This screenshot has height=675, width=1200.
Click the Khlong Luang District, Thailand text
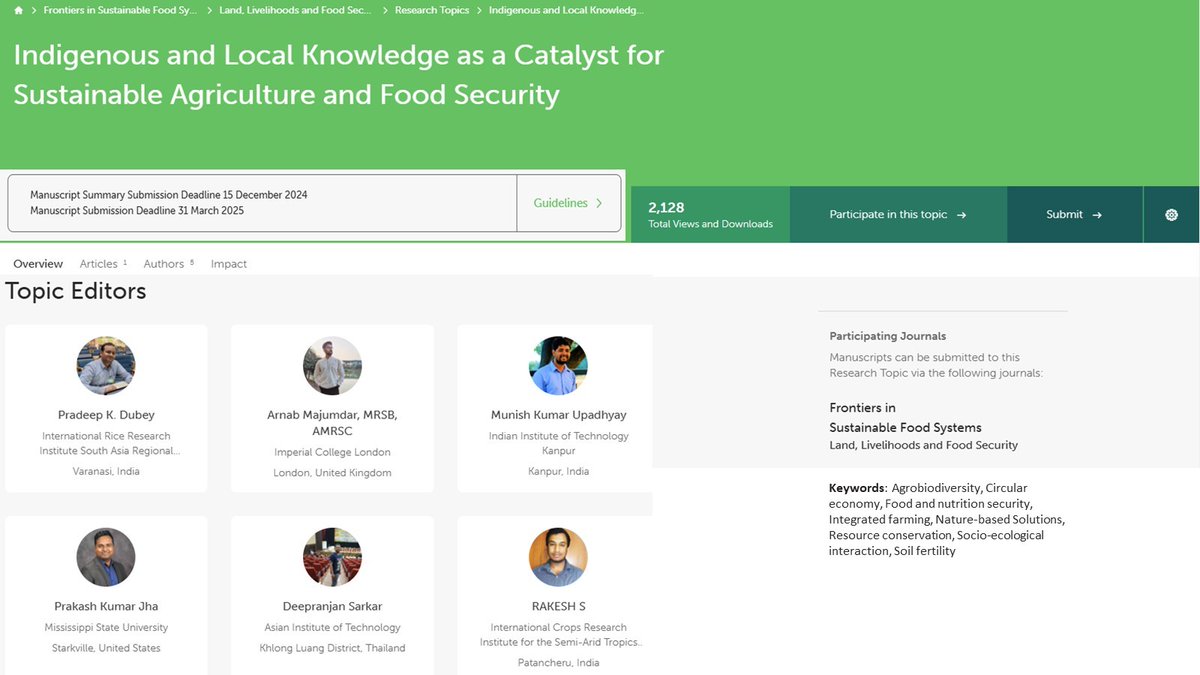[333, 648]
